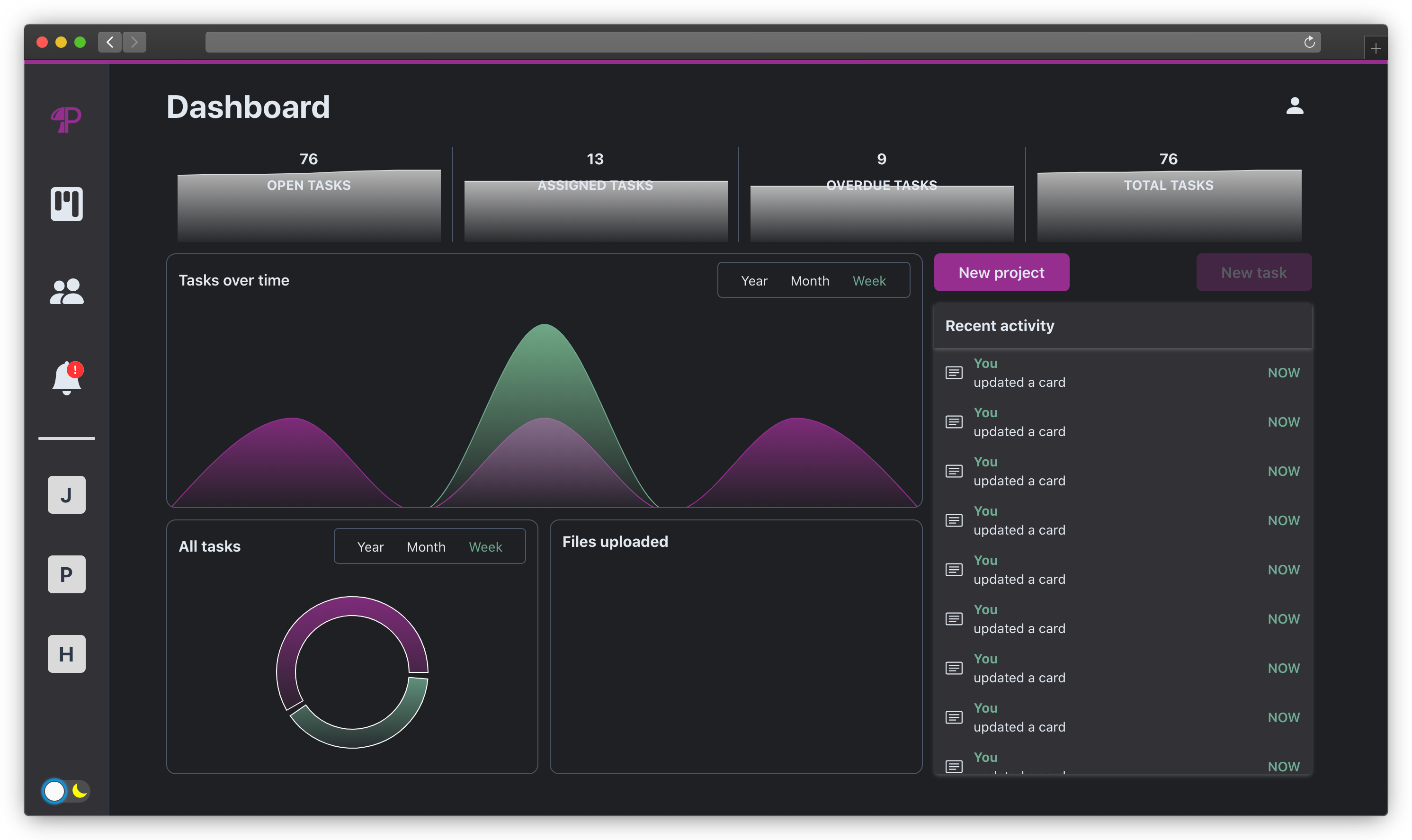
Task: Open project H in sidebar
Action: point(67,654)
